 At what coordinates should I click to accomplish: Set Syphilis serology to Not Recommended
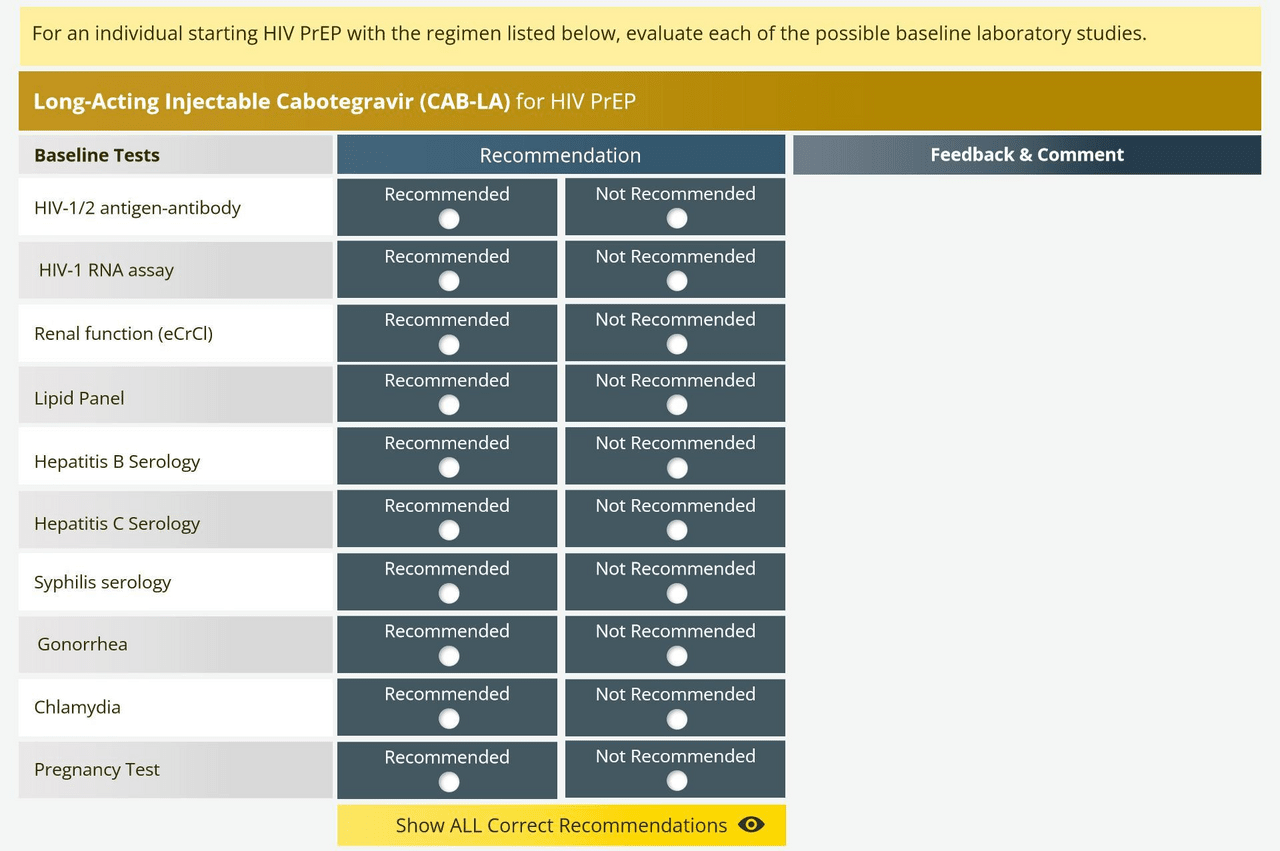[677, 593]
